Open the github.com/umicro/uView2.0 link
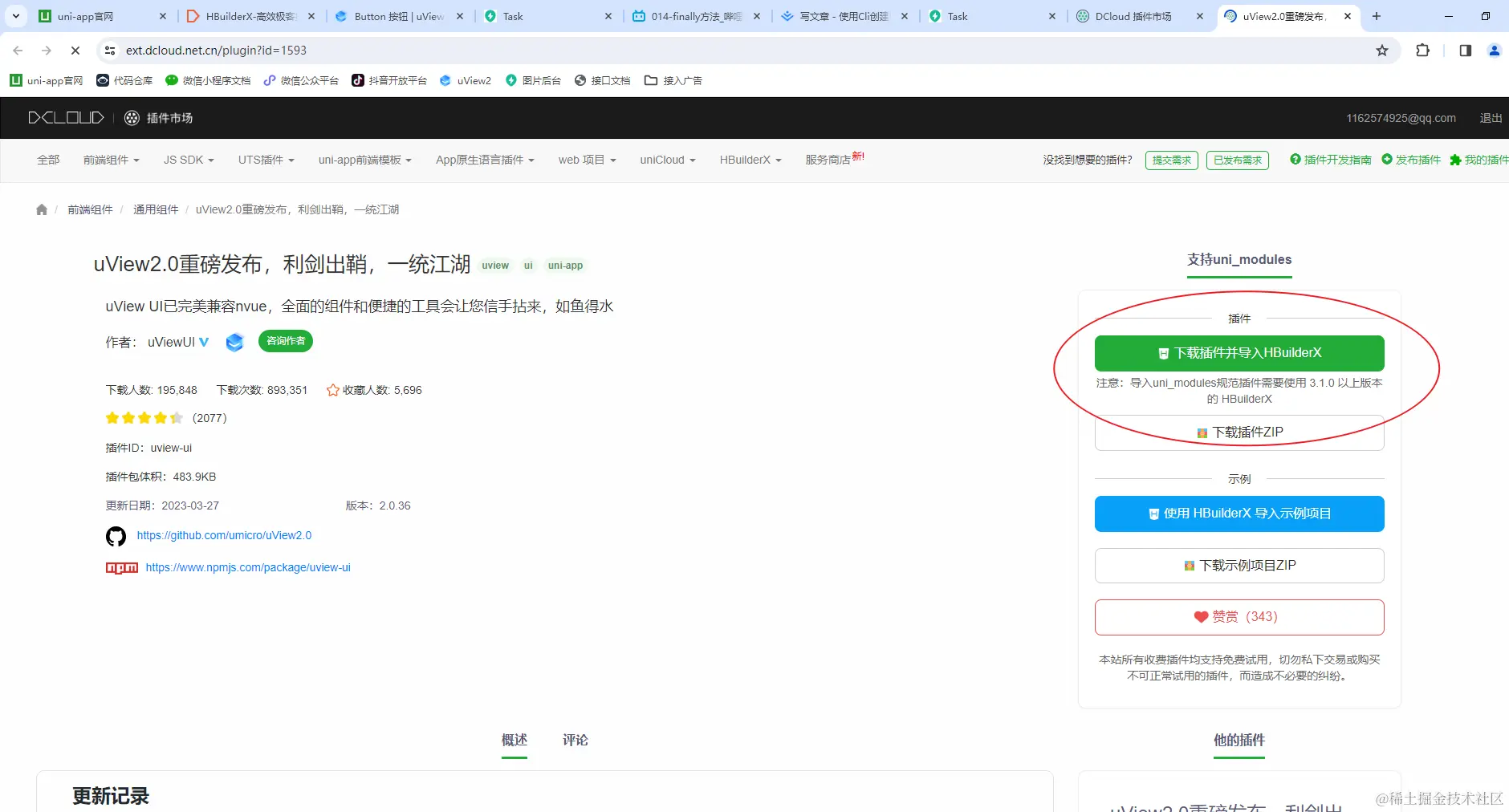1509x812 pixels. [224, 535]
